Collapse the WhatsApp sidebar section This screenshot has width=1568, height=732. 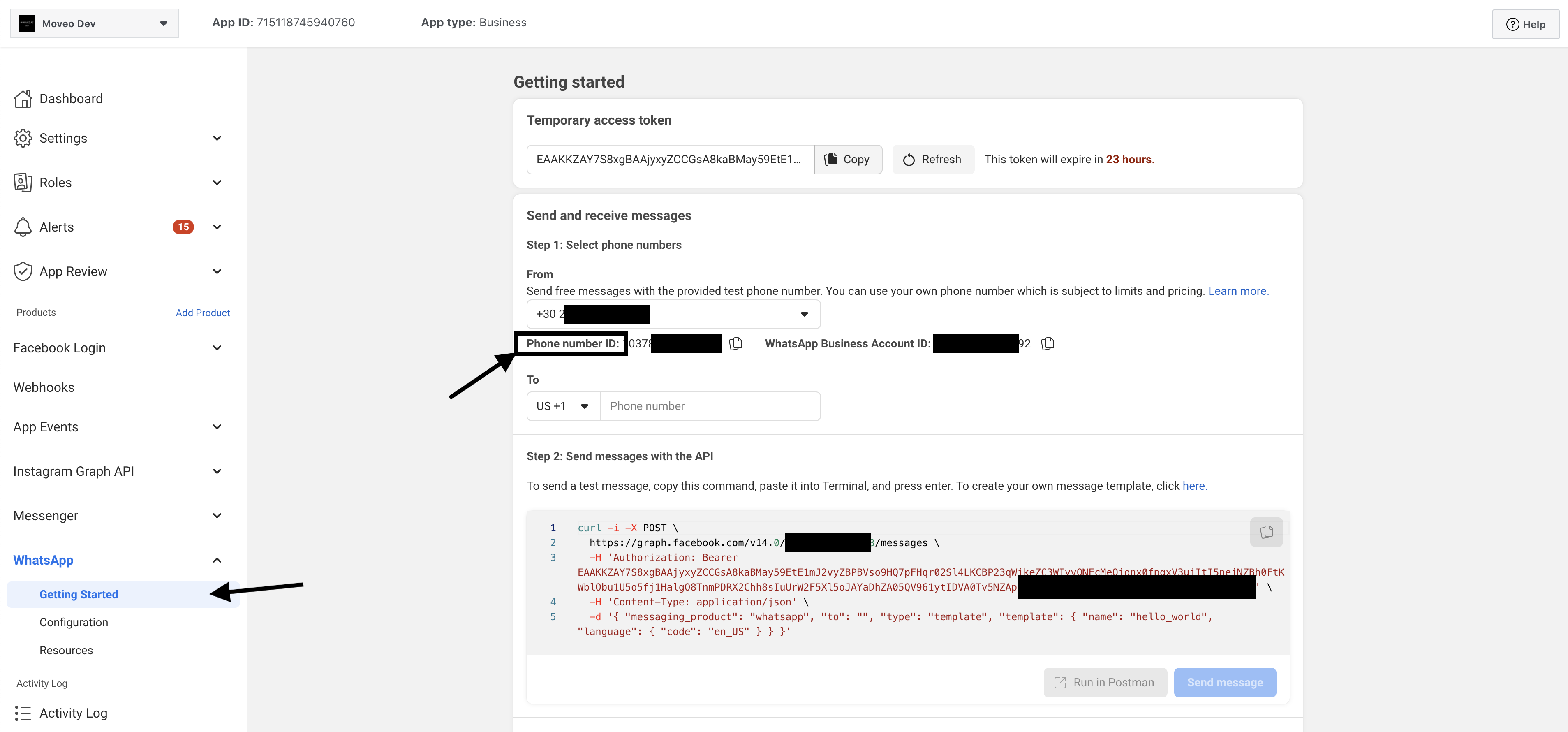pos(217,560)
